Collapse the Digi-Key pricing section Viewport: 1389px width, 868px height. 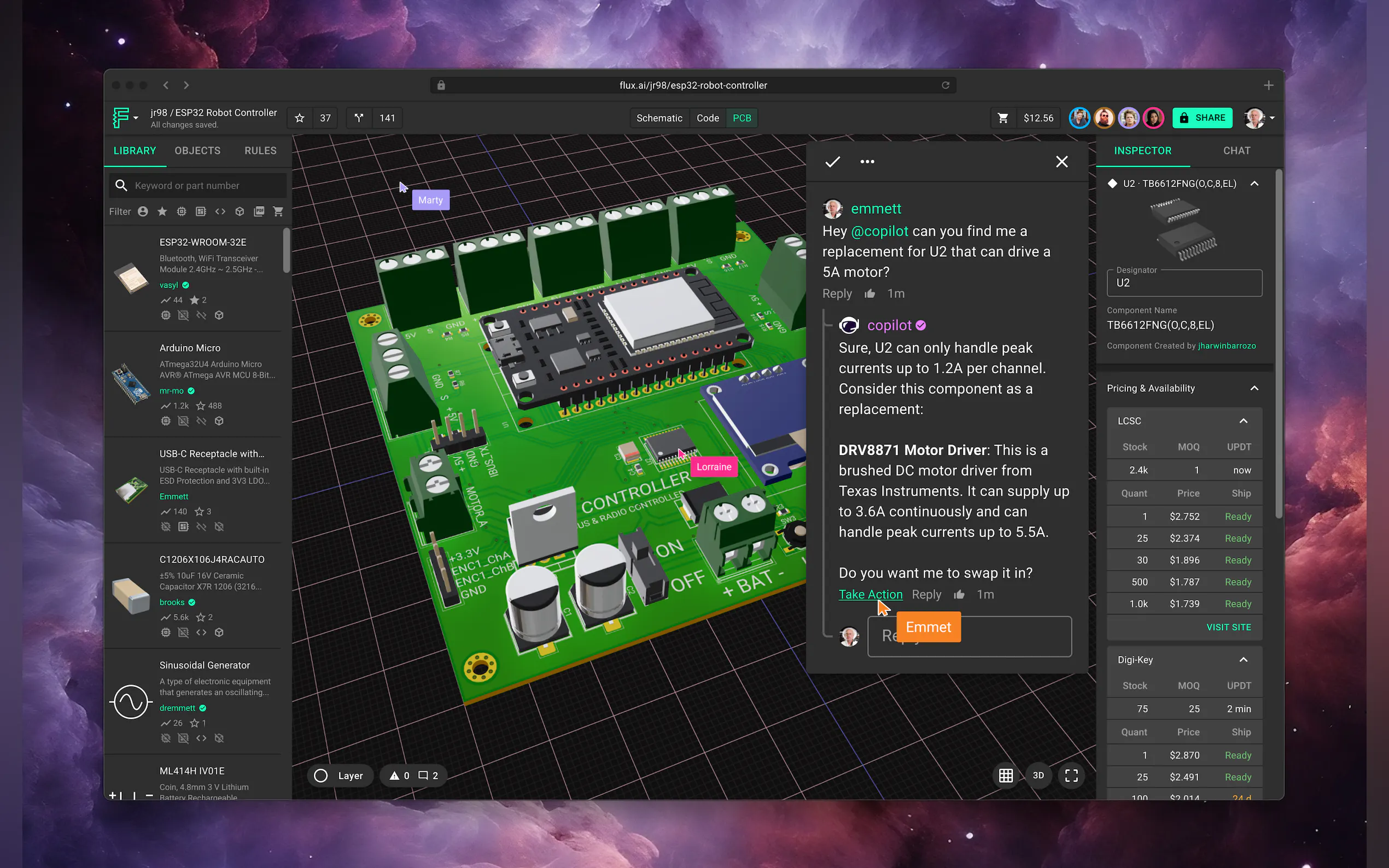1242,660
